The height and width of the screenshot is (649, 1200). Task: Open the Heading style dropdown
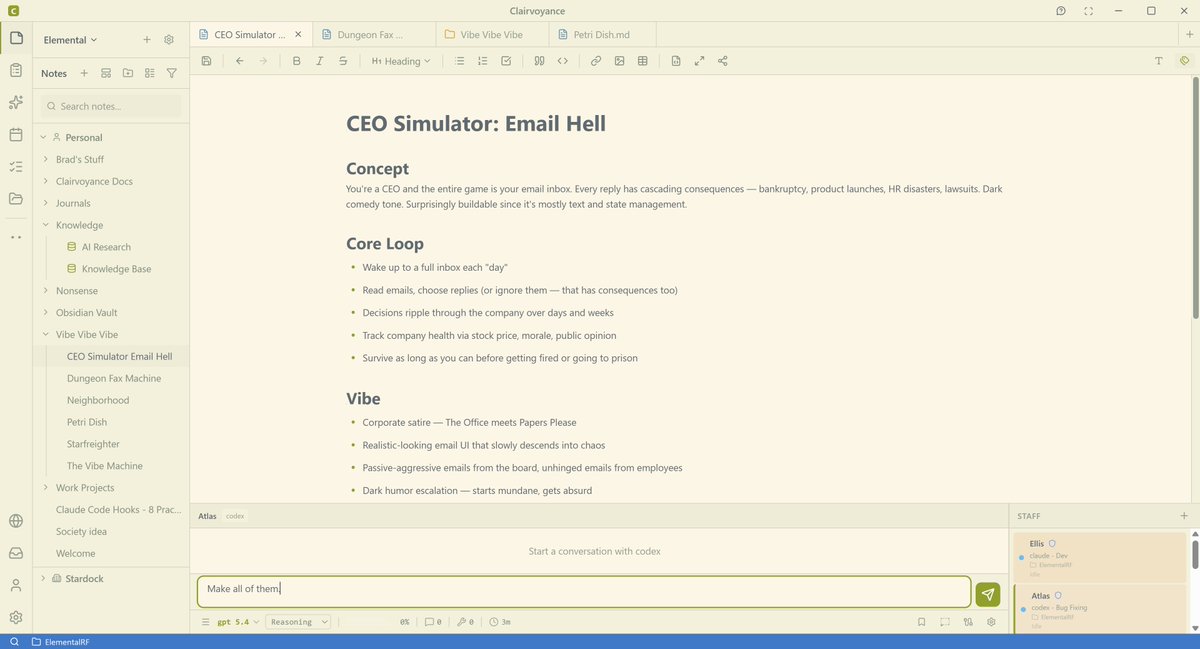(401, 61)
